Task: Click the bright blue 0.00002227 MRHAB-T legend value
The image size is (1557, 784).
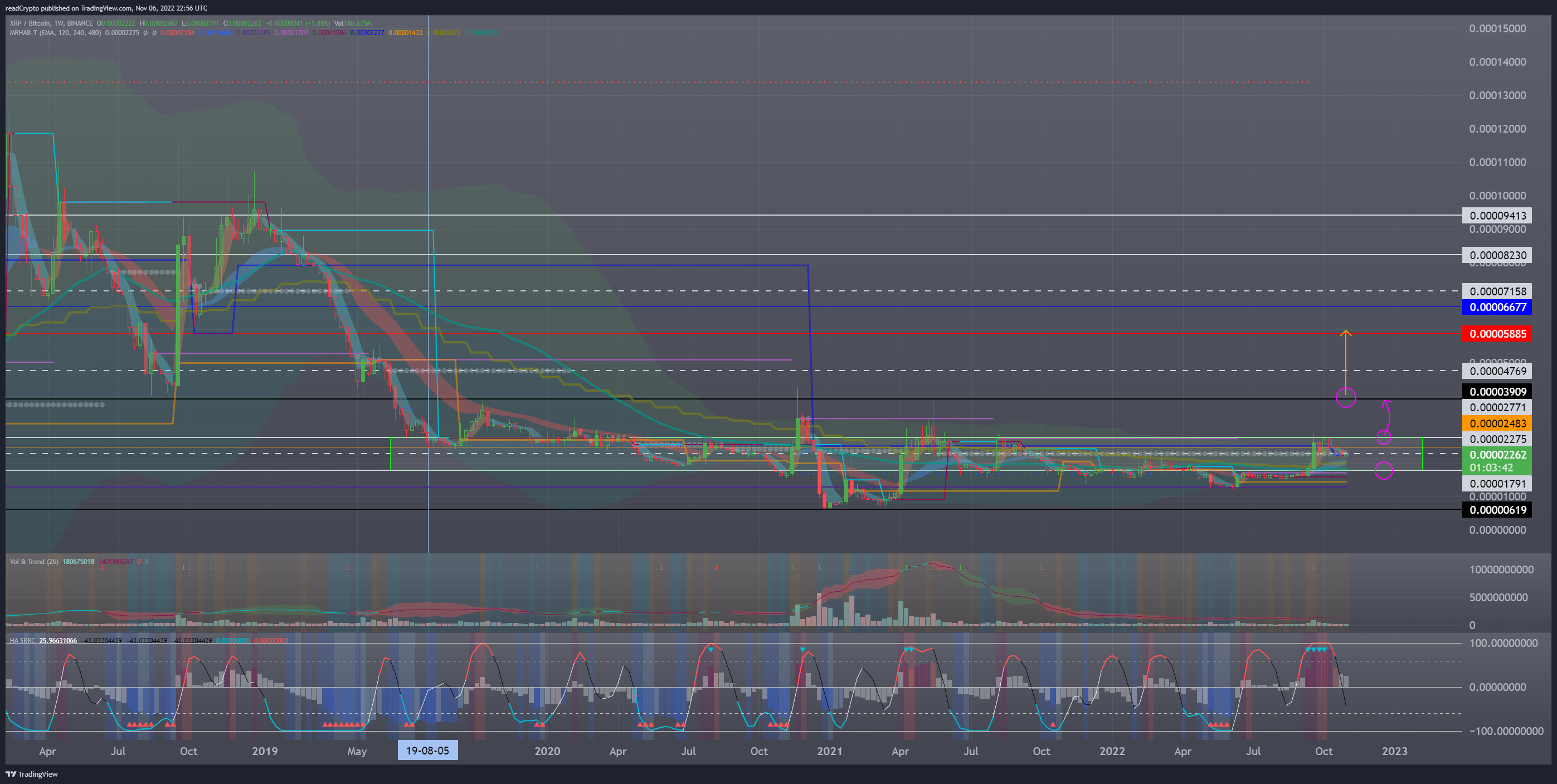Action: click(367, 33)
